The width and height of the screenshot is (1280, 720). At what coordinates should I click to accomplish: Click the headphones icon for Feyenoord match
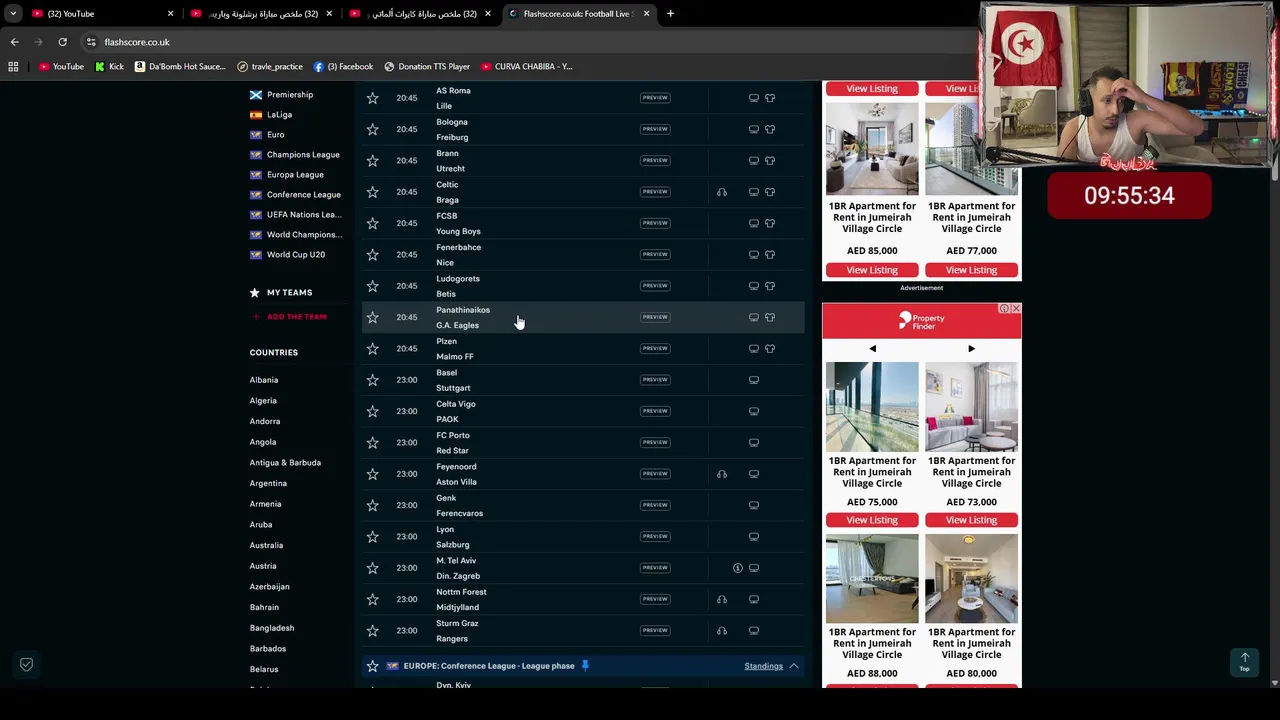point(722,474)
